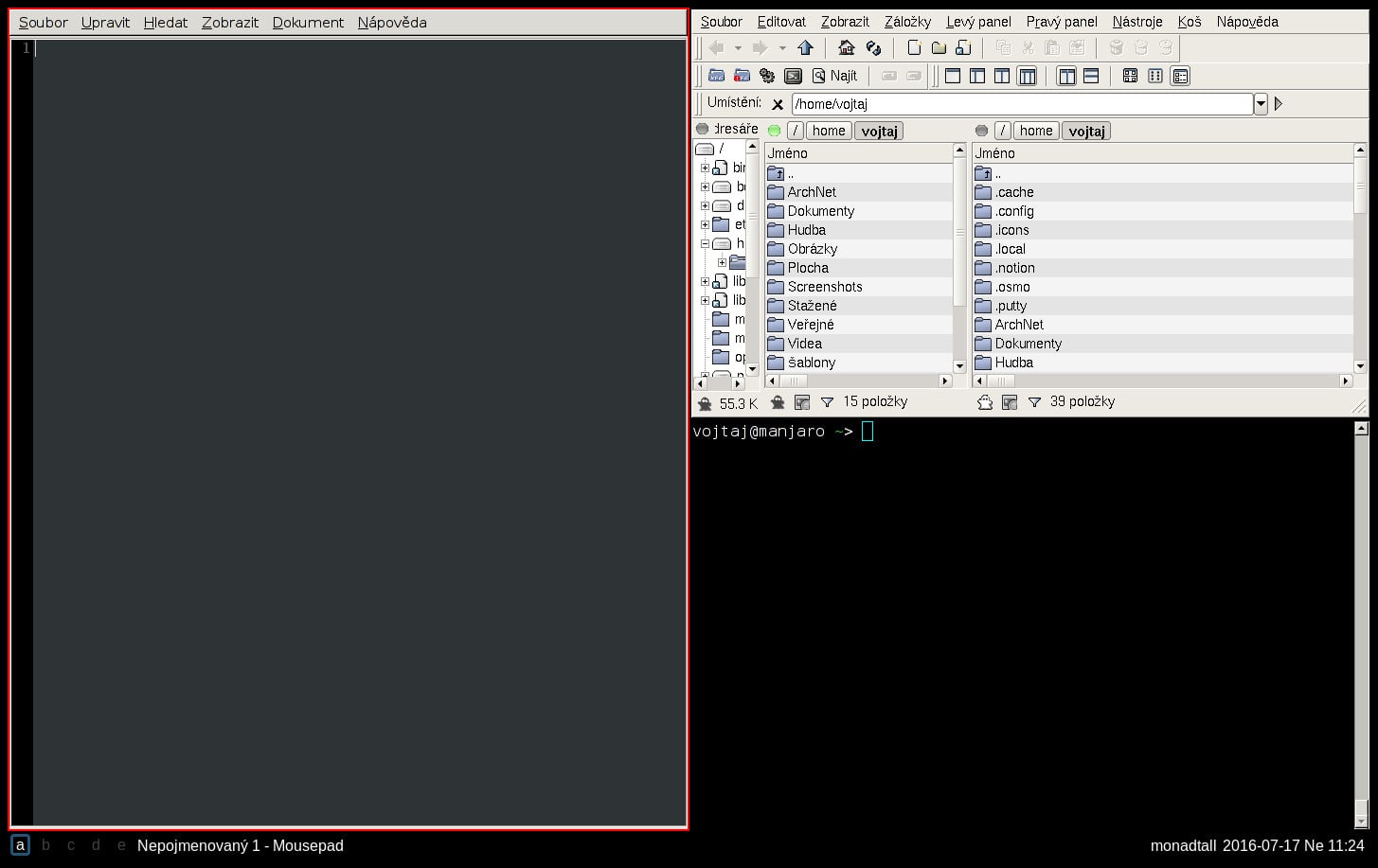This screenshot has height=868, width=1378.
Task: Open the back history dropdown arrow
Action: pyautogui.click(x=738, y=48)
